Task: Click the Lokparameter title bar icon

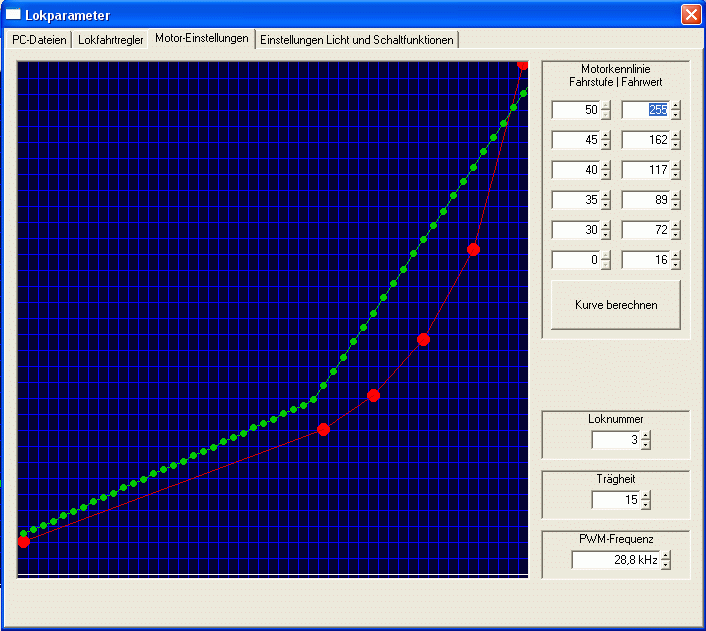Action: coord(14,15)
